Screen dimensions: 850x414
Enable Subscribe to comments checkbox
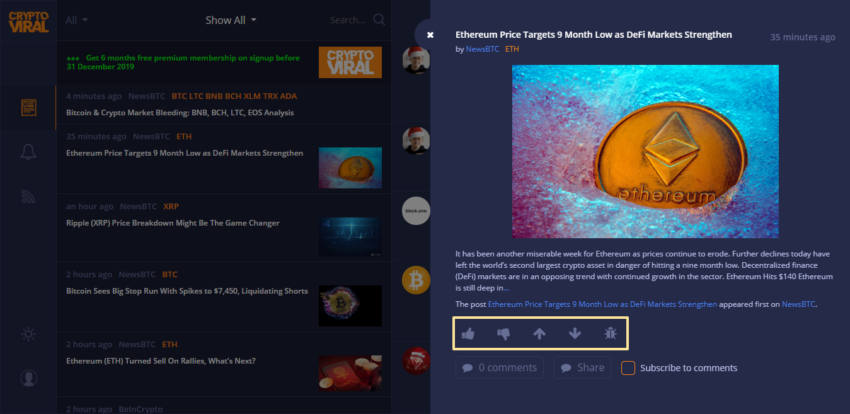628,368
